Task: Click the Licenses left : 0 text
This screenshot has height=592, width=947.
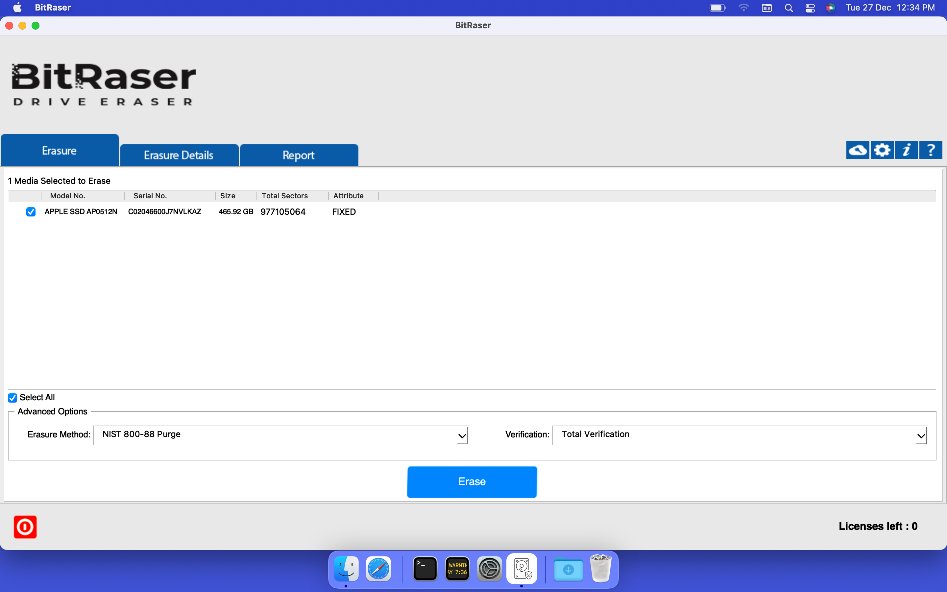Action: pyautogui.click(x=878, y=526)
